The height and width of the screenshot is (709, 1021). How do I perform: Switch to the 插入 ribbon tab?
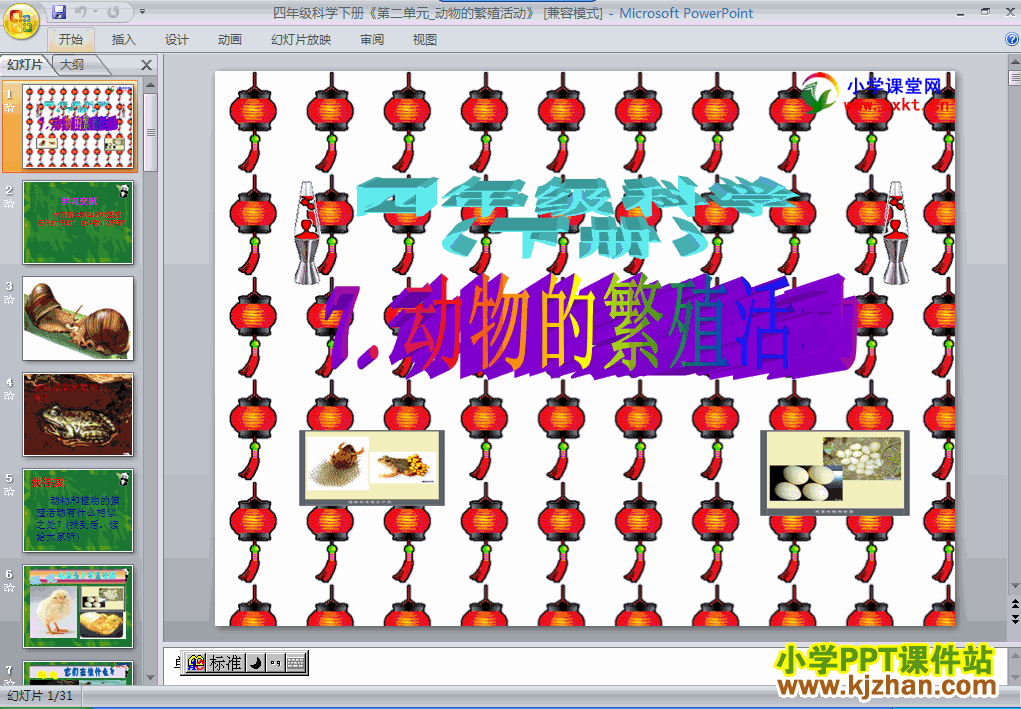point(123,39)
